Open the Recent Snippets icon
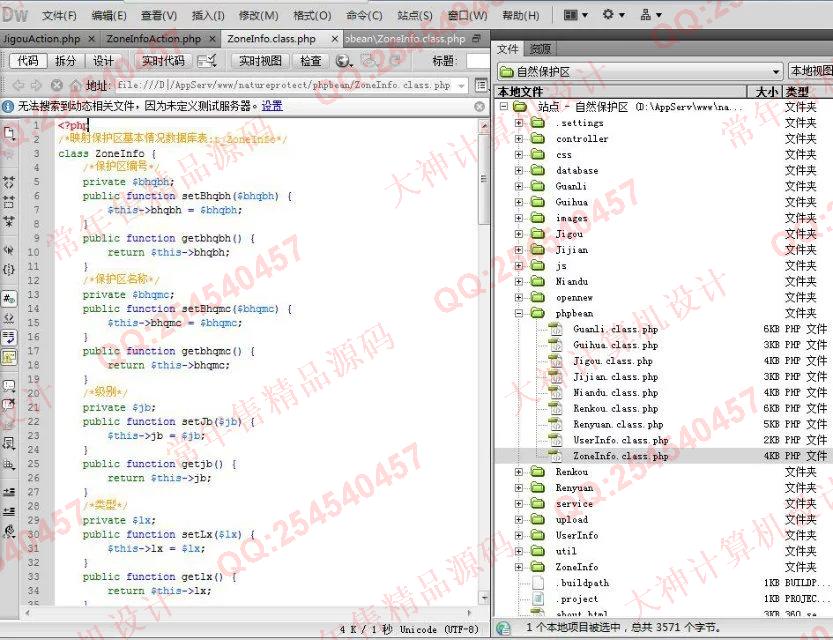833x640 pixels. 9,443
